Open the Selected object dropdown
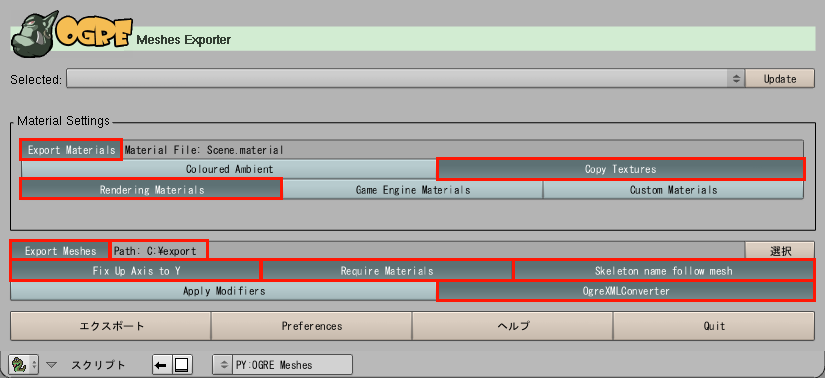The width and height of the screenshot is (825, 378). click(405, 79)
